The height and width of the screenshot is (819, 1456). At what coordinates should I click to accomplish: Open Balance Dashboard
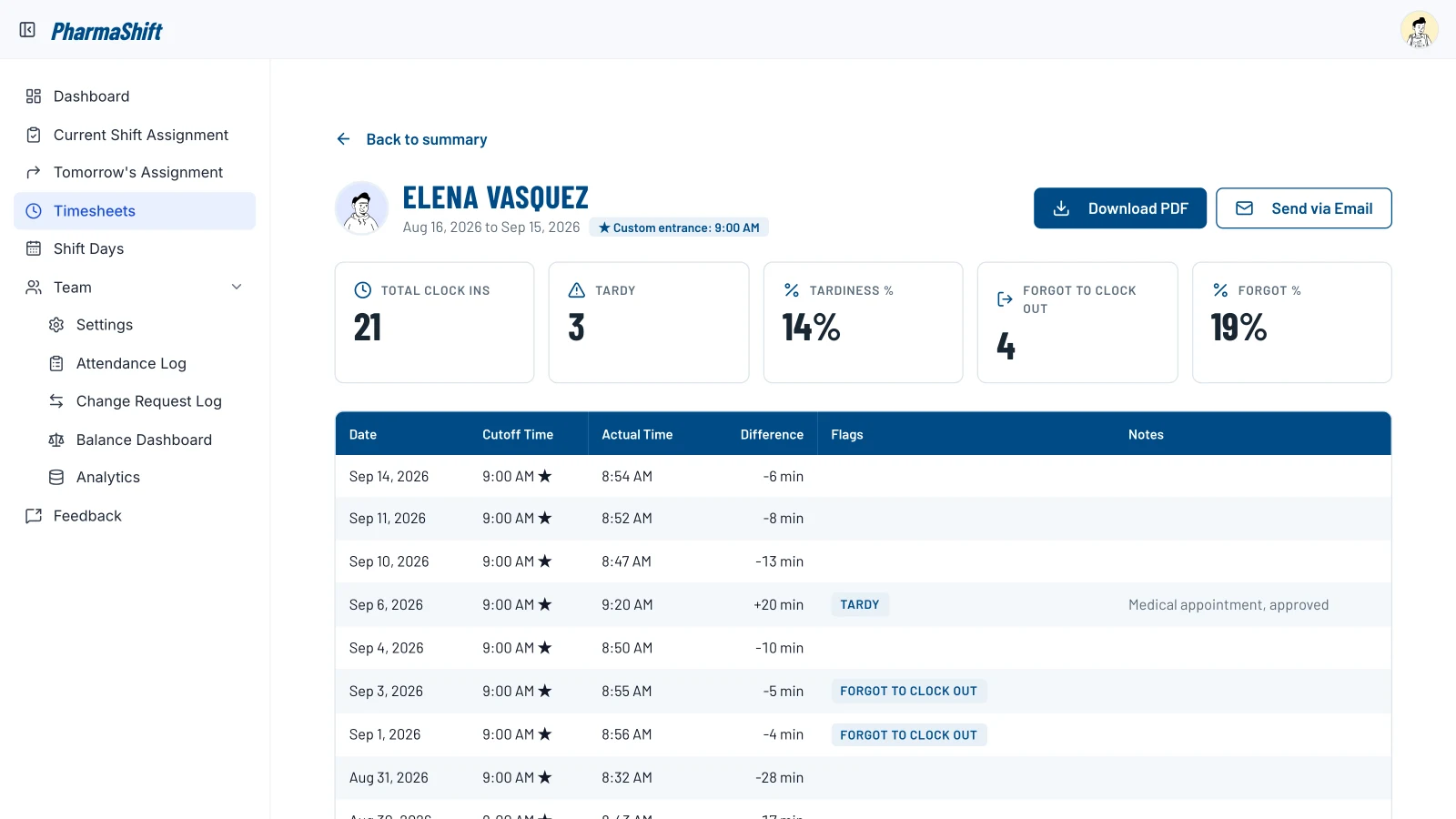(146, 440)
